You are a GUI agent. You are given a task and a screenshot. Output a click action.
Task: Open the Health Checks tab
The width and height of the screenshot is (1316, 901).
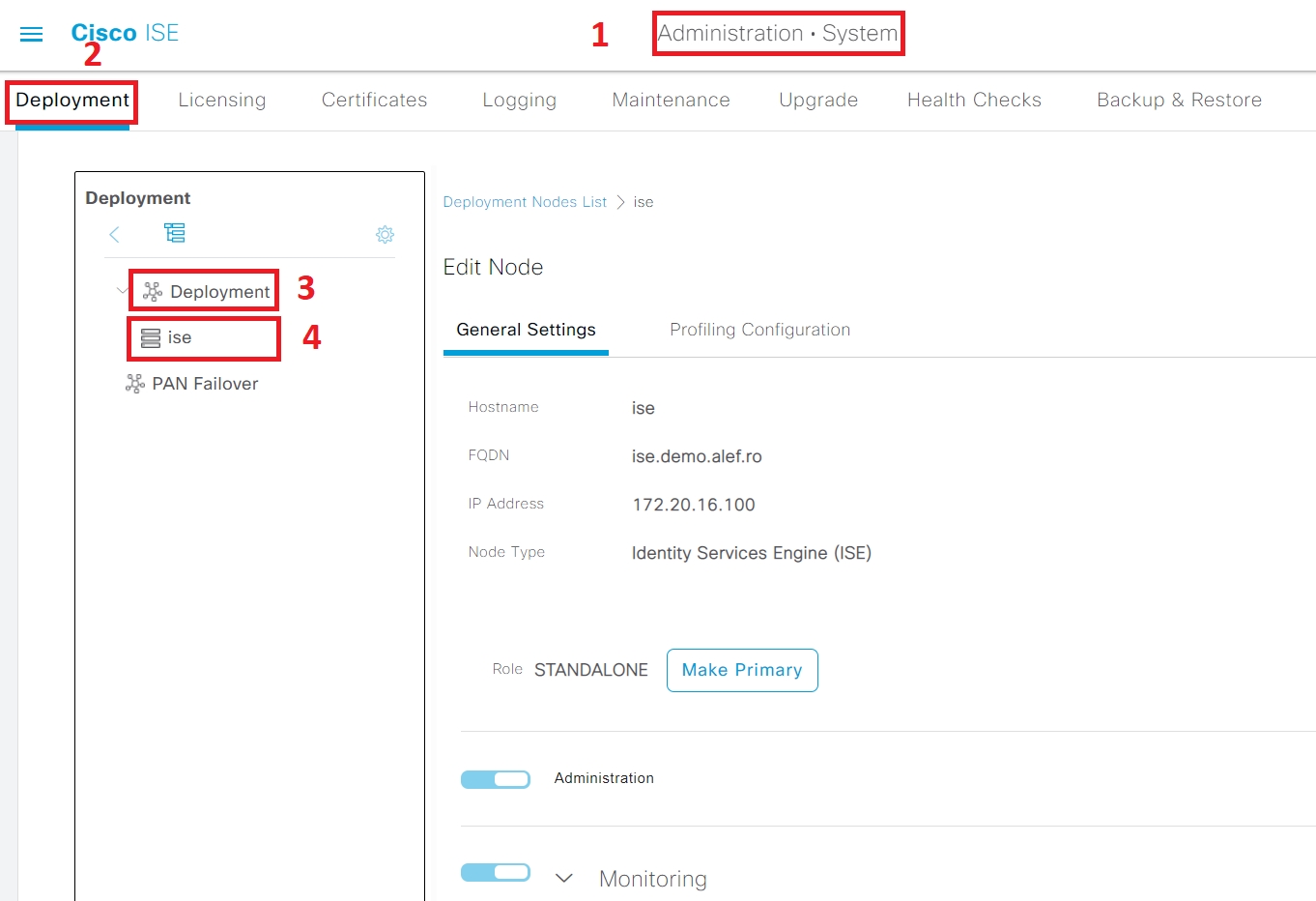coord(974,100)
